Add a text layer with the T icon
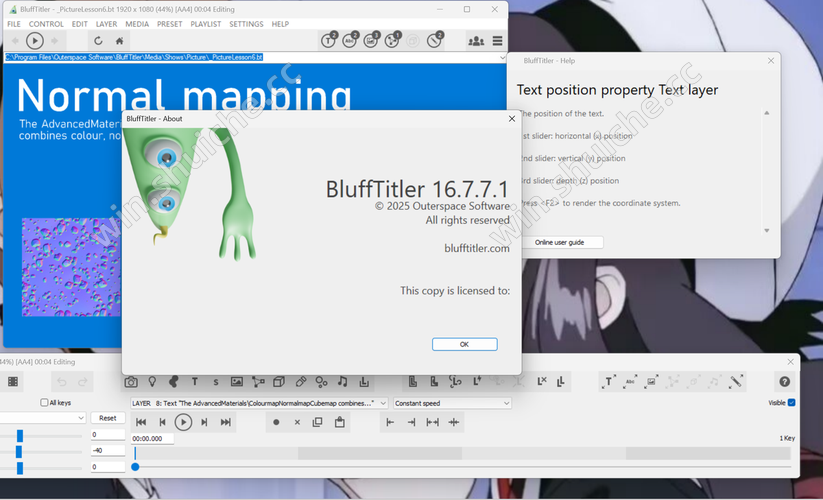Viewport: 823px width, 500px height. point(195,382)
